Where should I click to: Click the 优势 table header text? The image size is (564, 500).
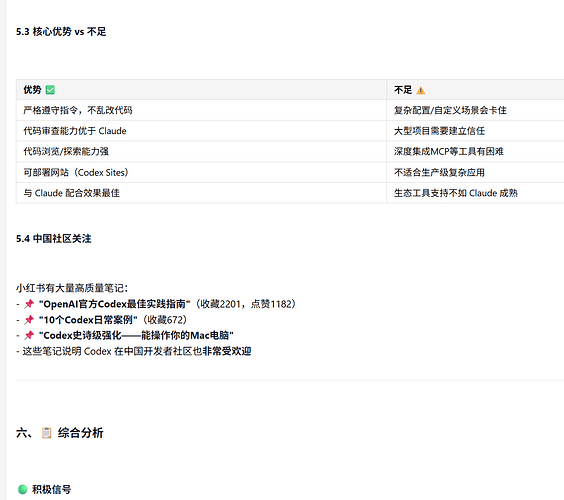coord(32,90)
